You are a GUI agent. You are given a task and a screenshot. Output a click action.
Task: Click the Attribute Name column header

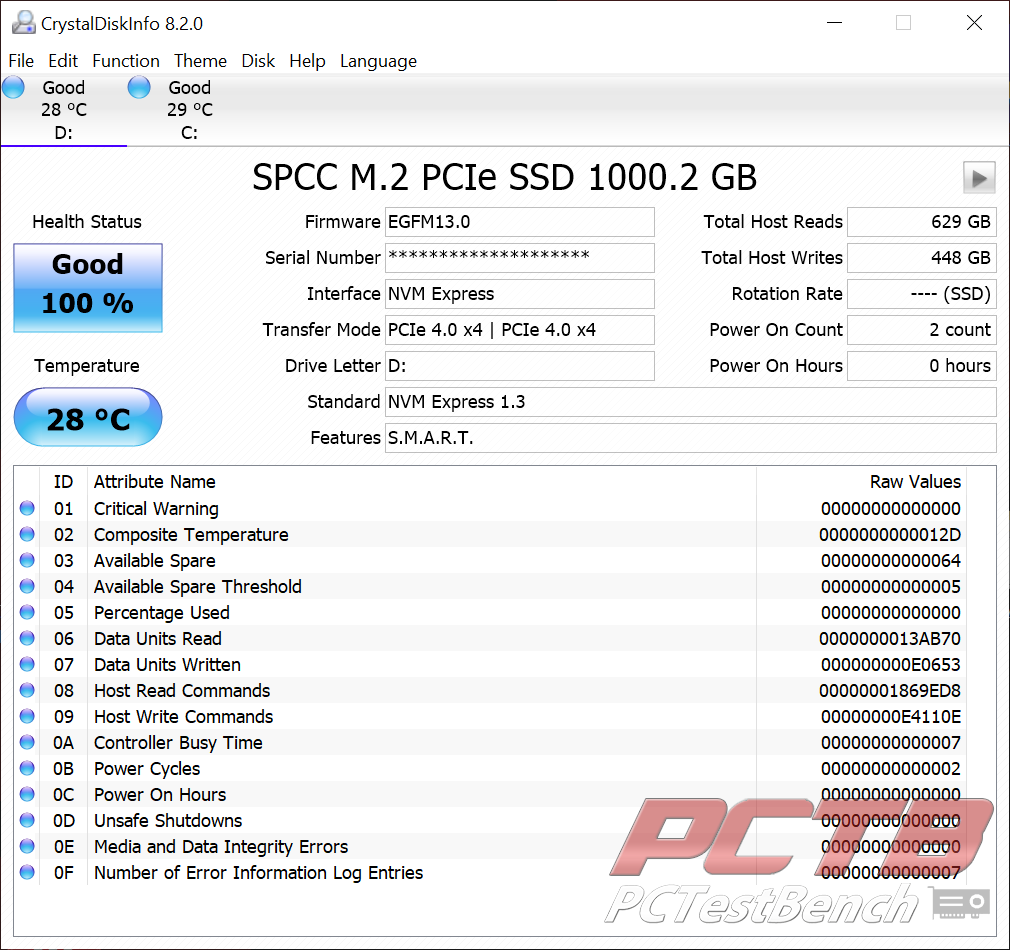155,482
